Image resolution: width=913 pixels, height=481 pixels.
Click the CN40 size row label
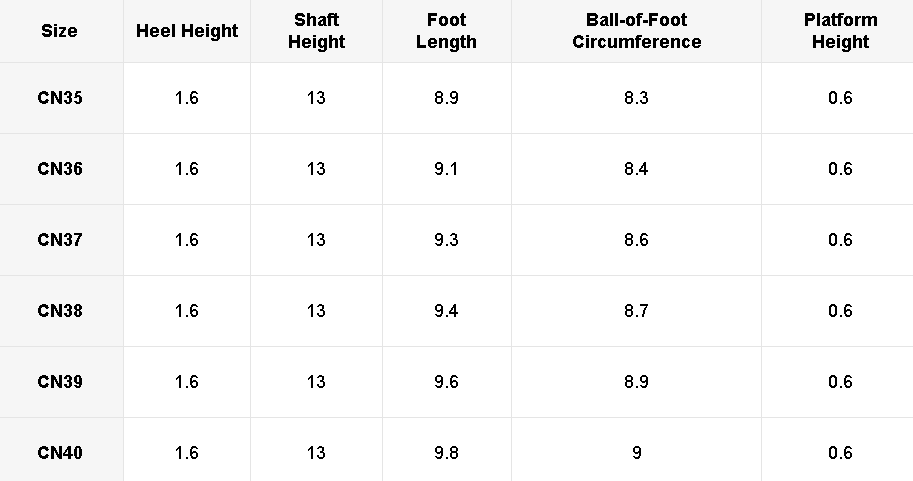point(60,453)
